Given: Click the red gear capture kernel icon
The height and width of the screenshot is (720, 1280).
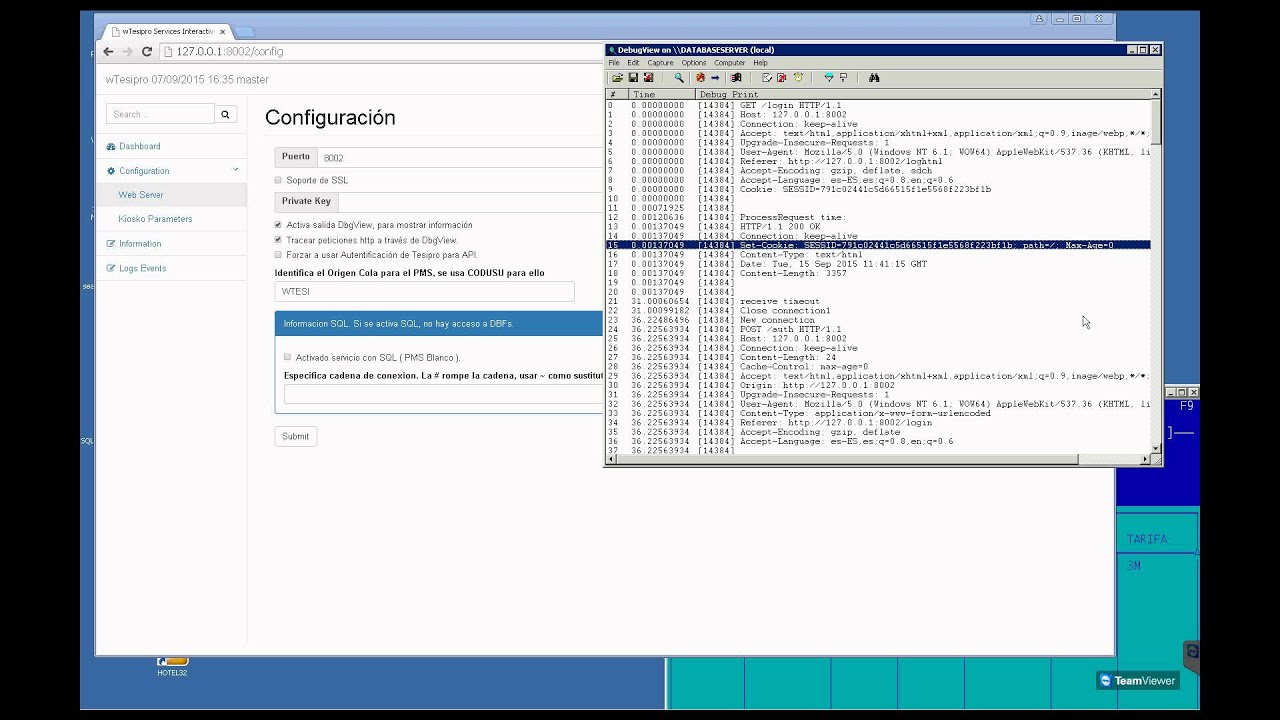Looking at the screenshot, I should pyautogui.click(x=700, y=78).
